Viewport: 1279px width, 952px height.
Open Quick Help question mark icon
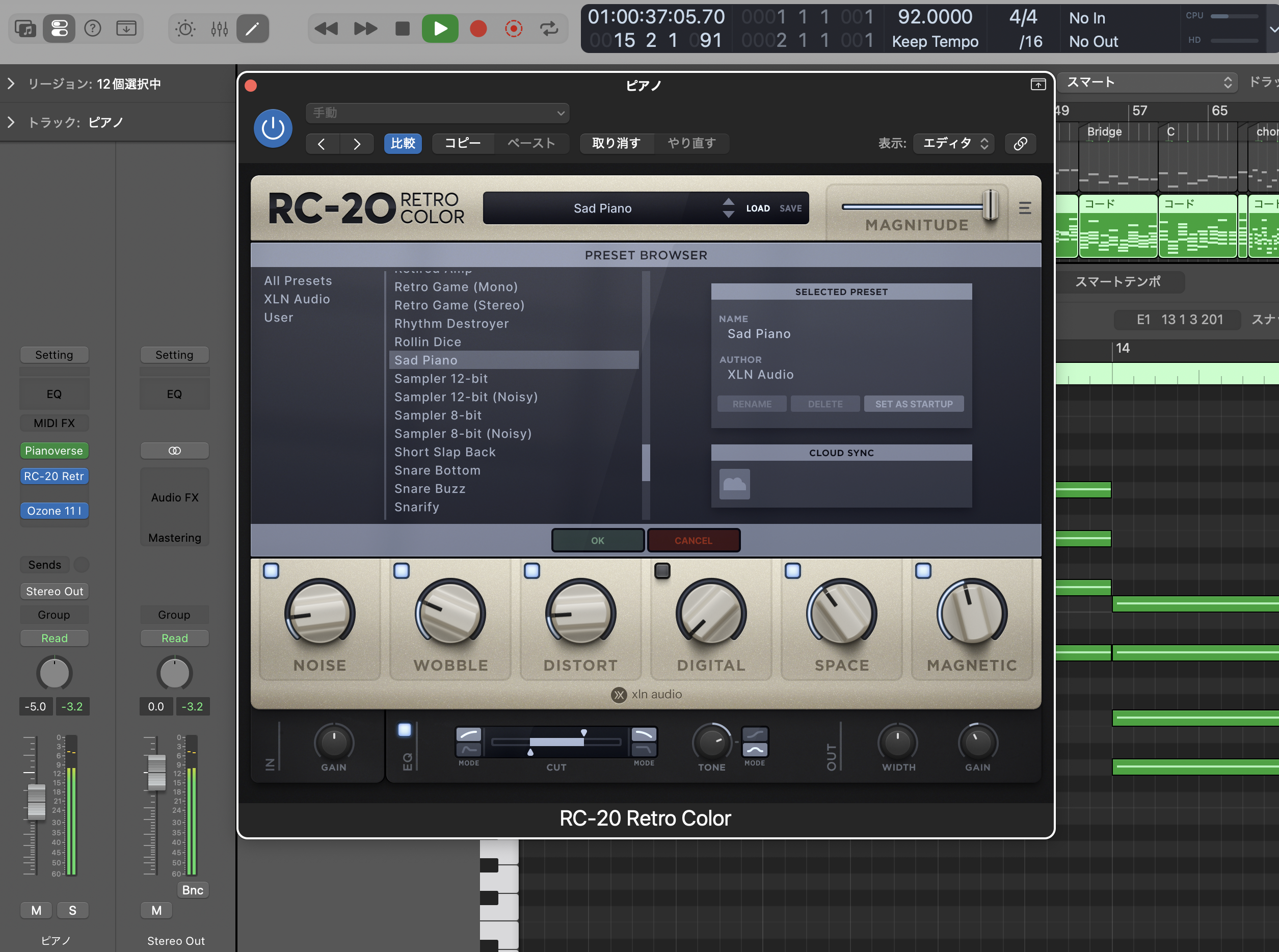tap(93, 28)
